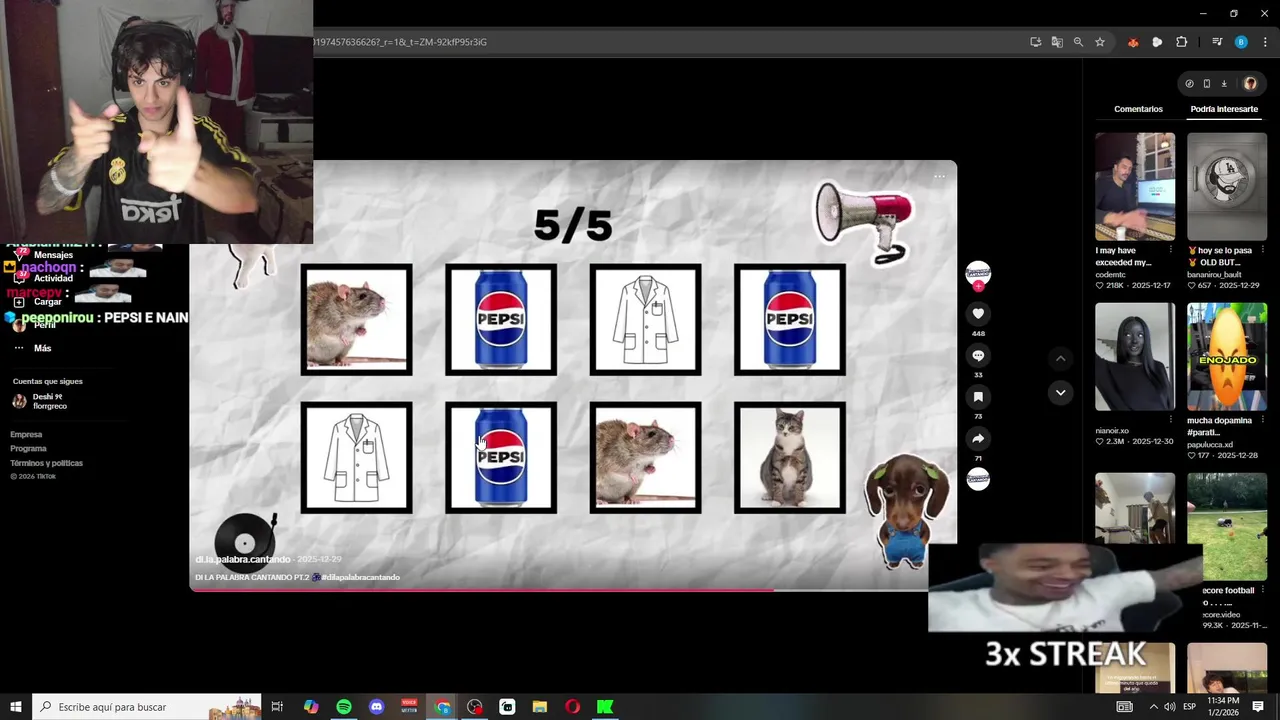Image resolution: width=1280 pixels, height=720 pixels.
Task: Open the spinning sound disc below share
Action: coord(978,479)
